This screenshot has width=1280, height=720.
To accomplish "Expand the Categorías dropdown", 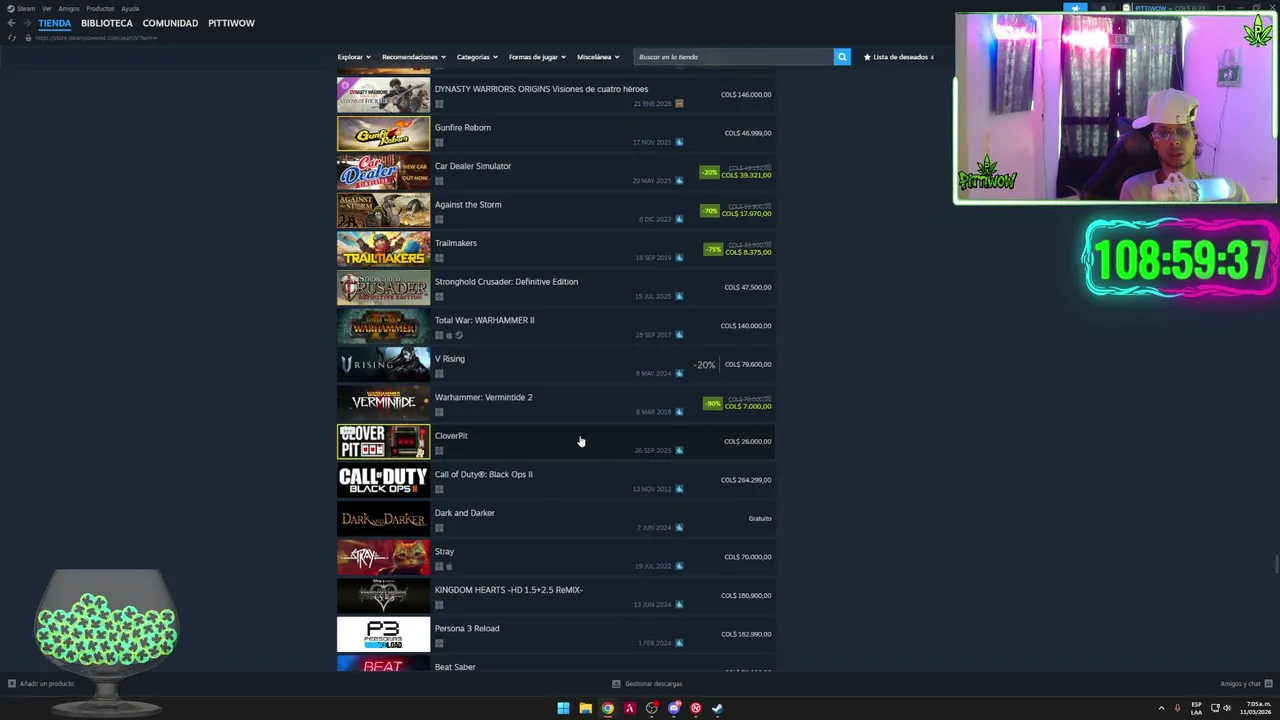I will (478, 57).
